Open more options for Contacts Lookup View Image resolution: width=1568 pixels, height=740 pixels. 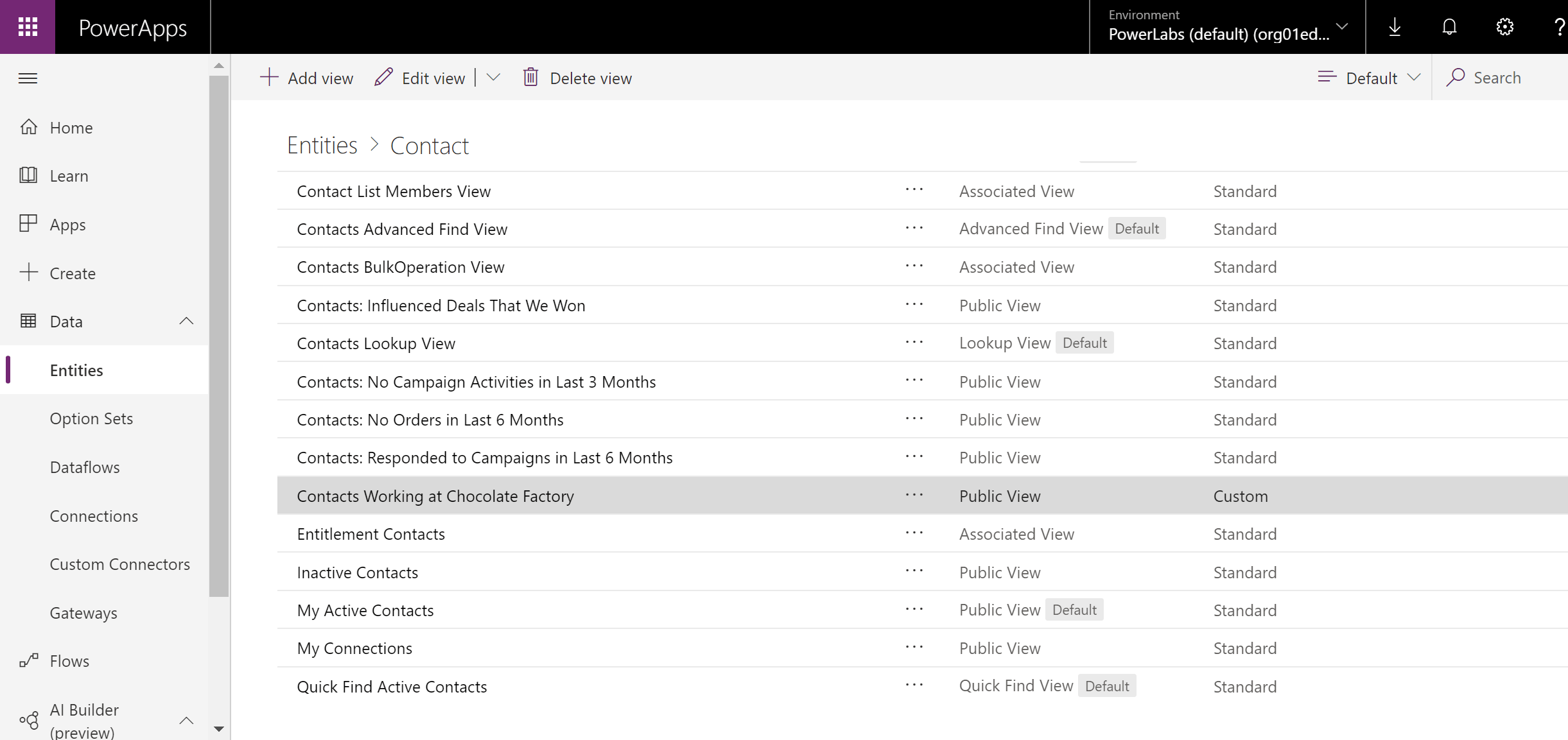point(914,343)
